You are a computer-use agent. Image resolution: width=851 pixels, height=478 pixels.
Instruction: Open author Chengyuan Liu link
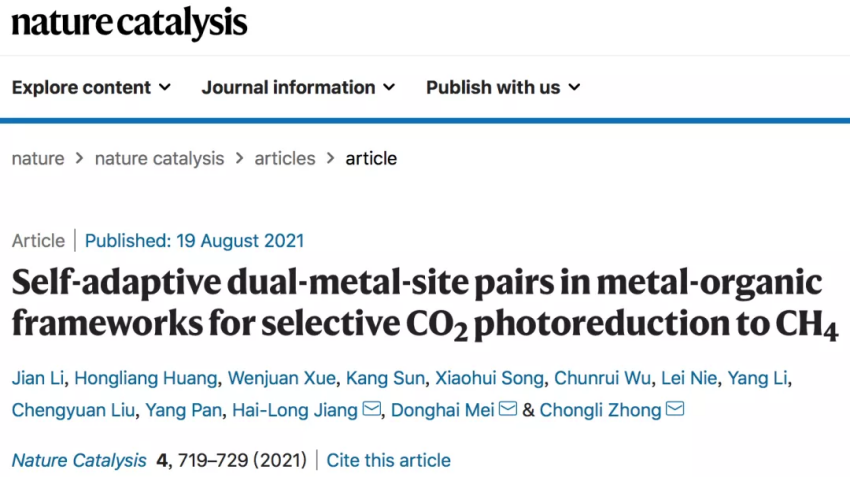pyautogui.click(x=73, y=410)
